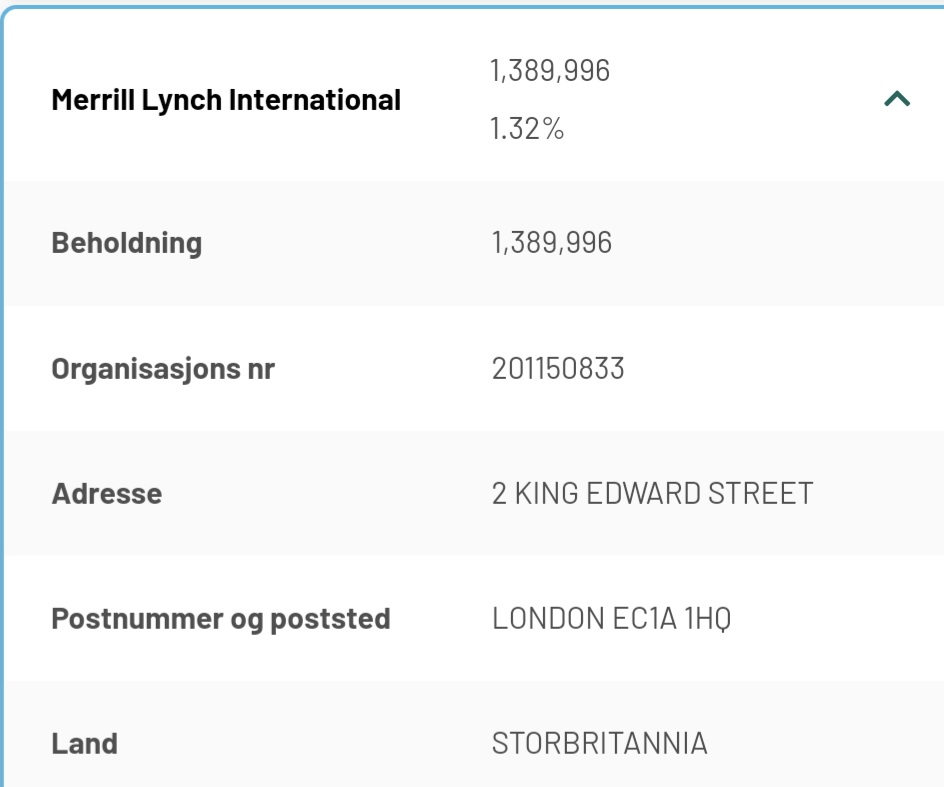Click the Adresse row label
Image resolution: width=944 pixels, height=787 pixels.
107,494
